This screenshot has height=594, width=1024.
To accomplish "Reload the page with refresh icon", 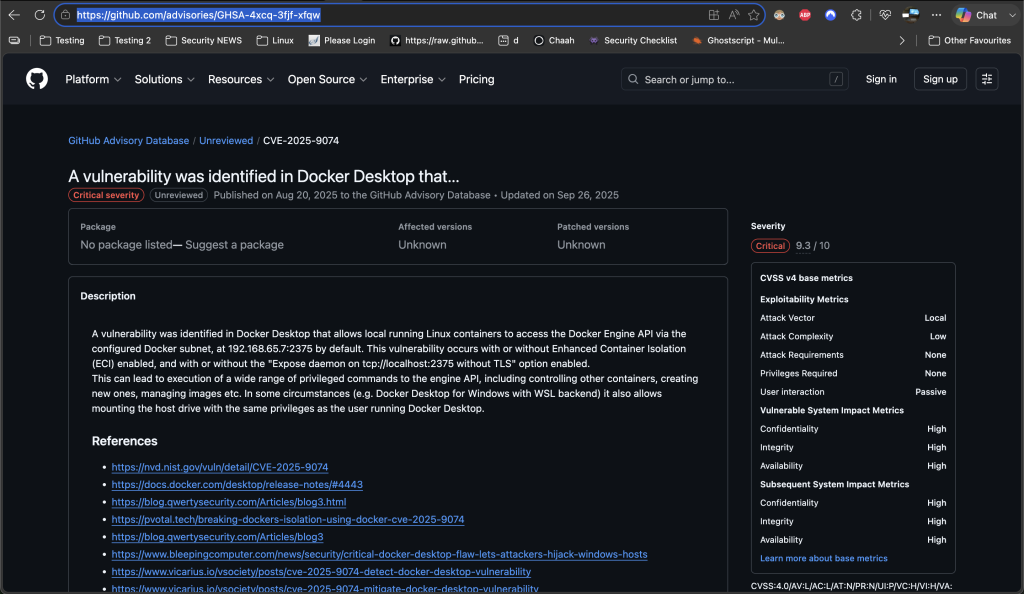I will click(x=40, y=14).
